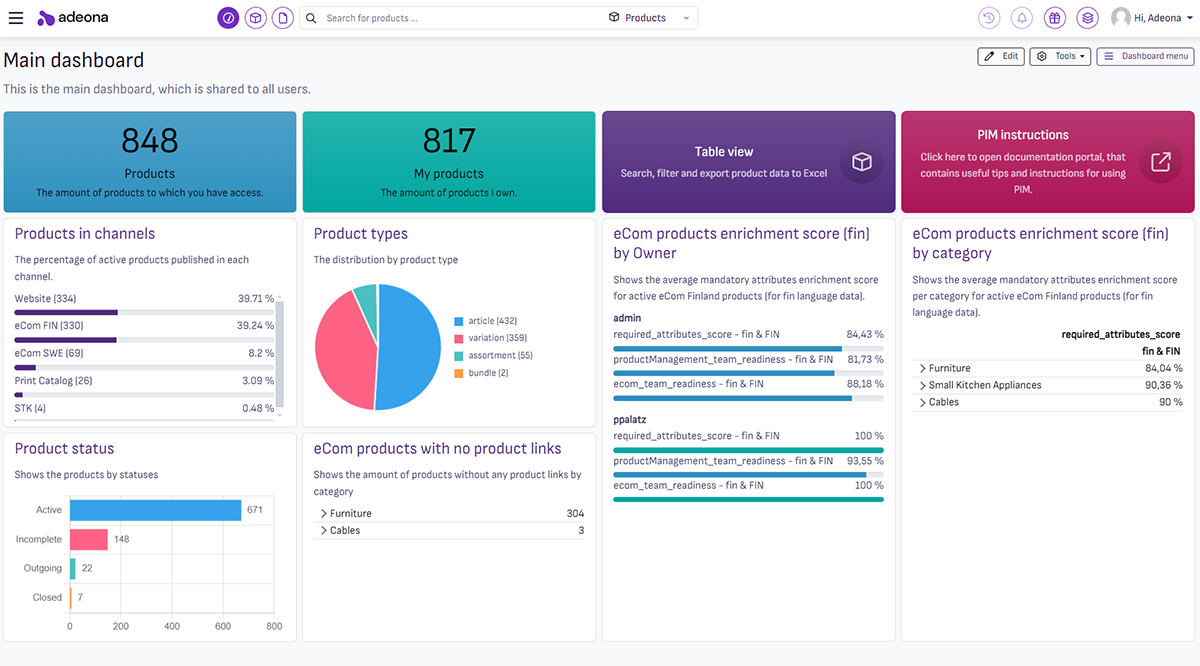
Task: Click the document page icon in top bar
Action: pyautogui.click(x=283, y=18)
